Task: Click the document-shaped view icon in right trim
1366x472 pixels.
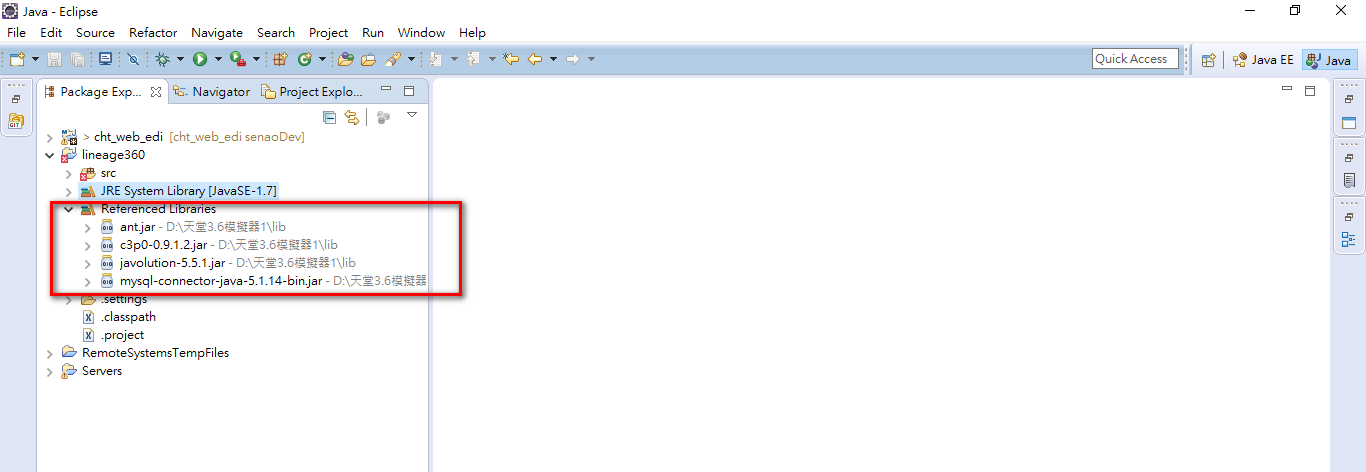Action: tap(1349, 180)
